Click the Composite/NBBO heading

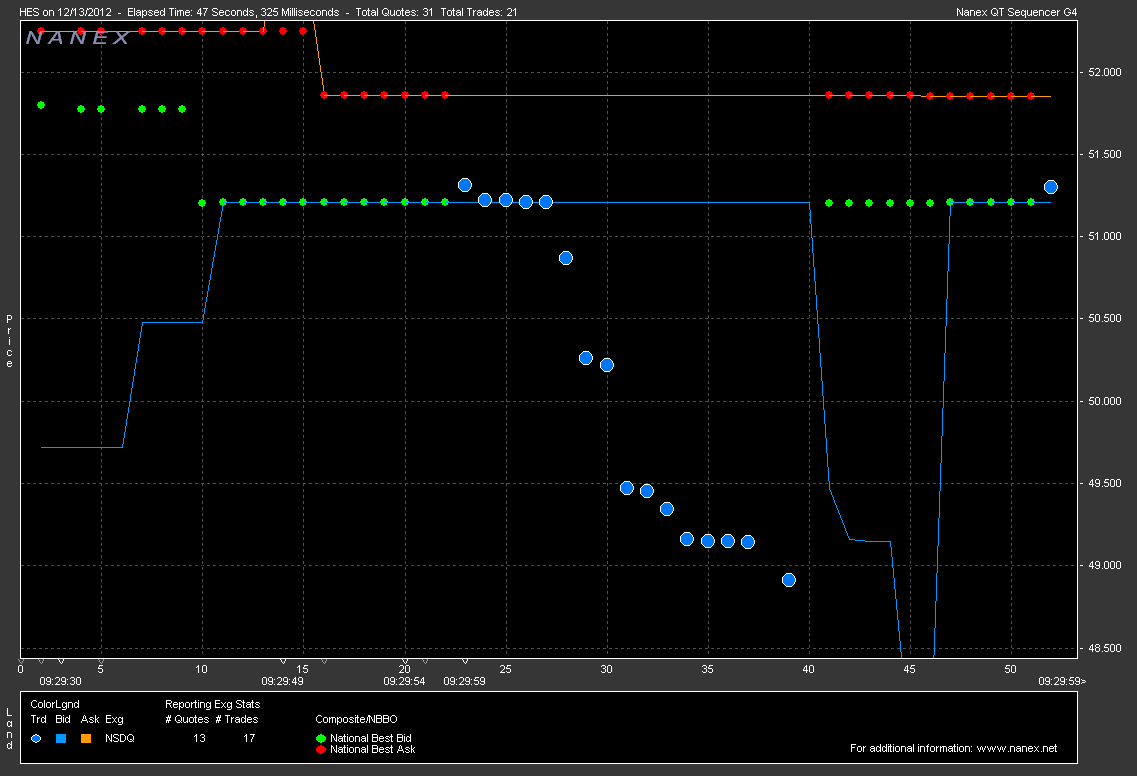coord(356,719)
